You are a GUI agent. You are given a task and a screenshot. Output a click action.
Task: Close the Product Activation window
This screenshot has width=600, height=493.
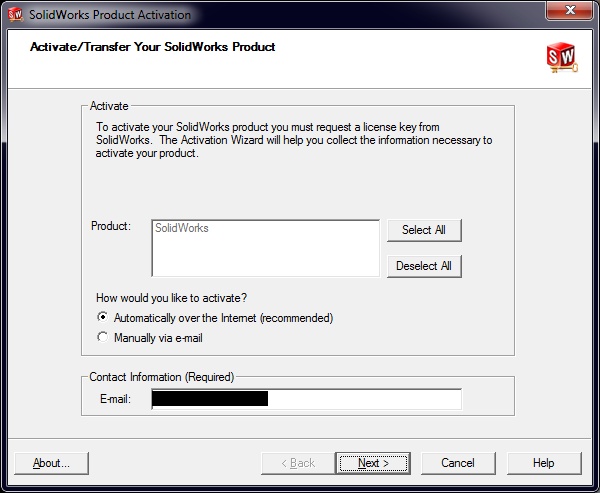coord(569,10)
